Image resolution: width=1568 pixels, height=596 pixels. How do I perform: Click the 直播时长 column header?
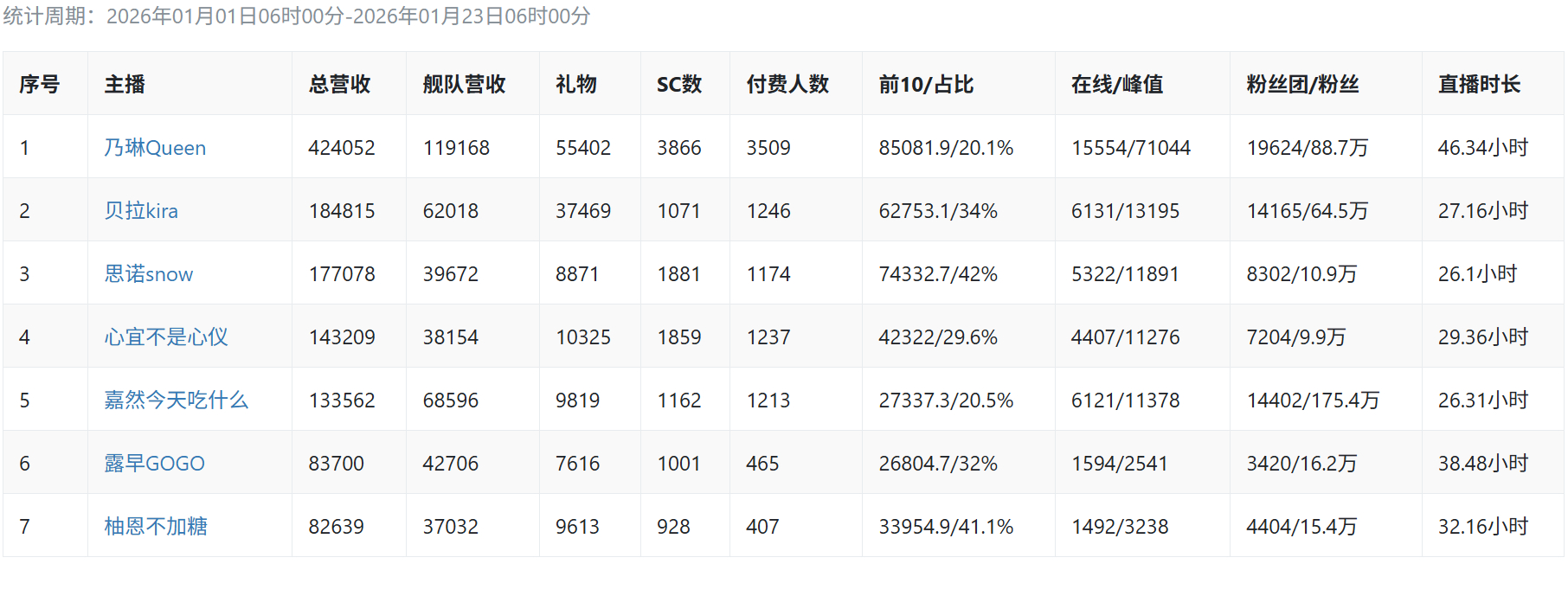(x=1479, y=85)
